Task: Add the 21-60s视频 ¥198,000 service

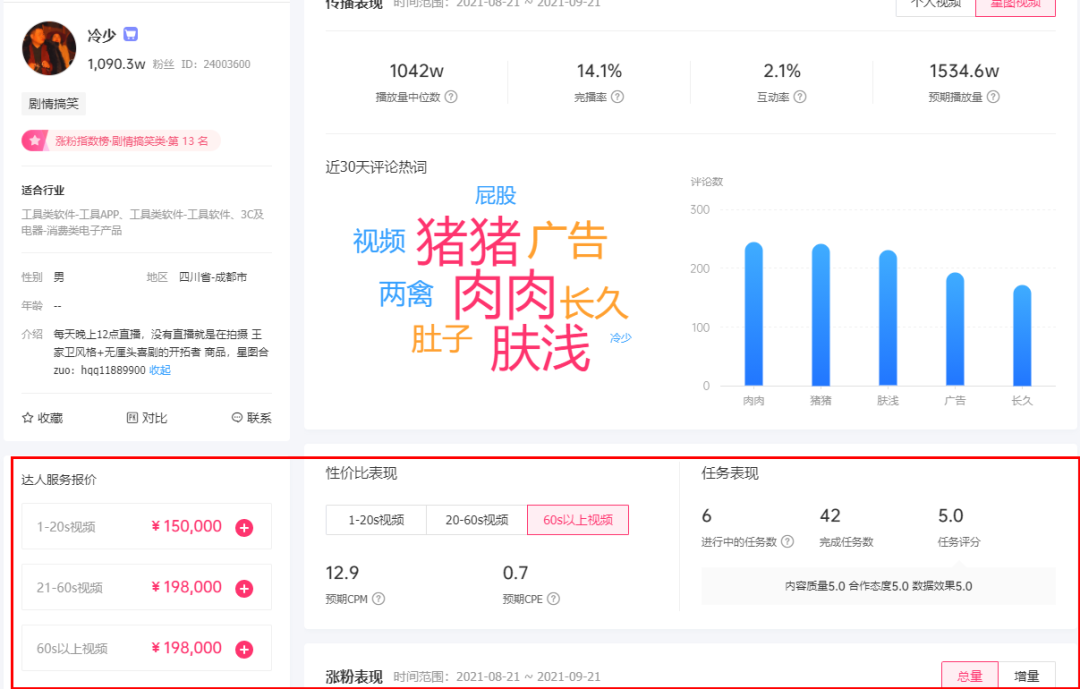Action: point(244,588)
